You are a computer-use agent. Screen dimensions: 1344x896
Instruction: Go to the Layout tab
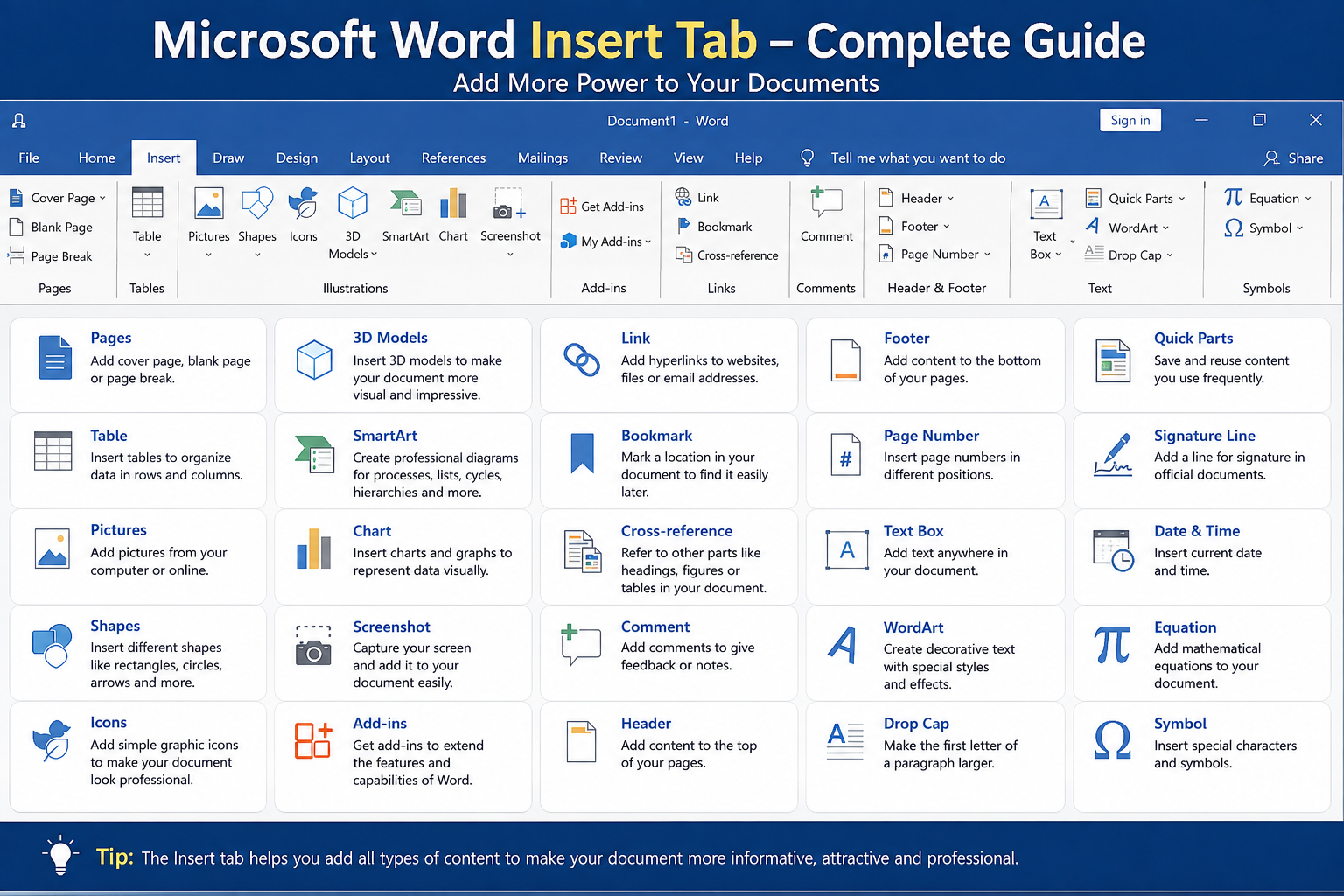click(x=369, y=157)
